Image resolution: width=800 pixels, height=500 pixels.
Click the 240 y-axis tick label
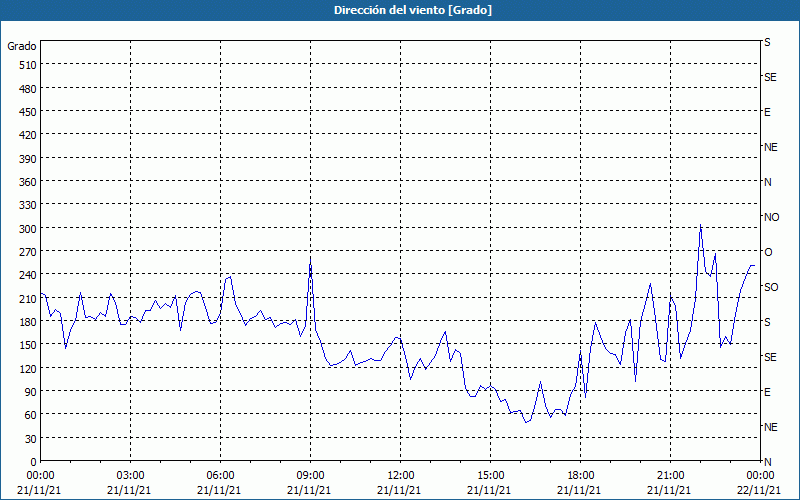pyautogui.click(x=28, y=275)
